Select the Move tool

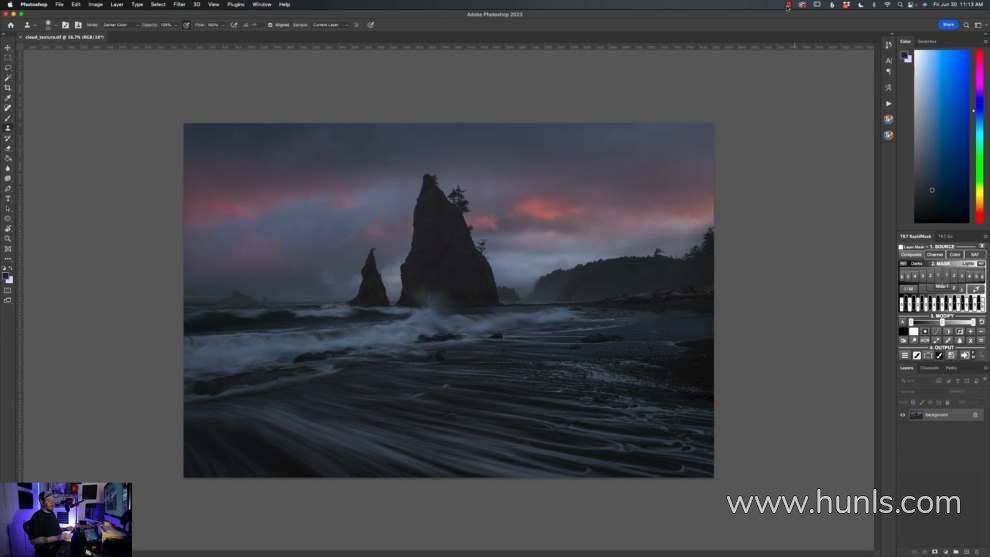pyautogui.click(x=8, y=48)
